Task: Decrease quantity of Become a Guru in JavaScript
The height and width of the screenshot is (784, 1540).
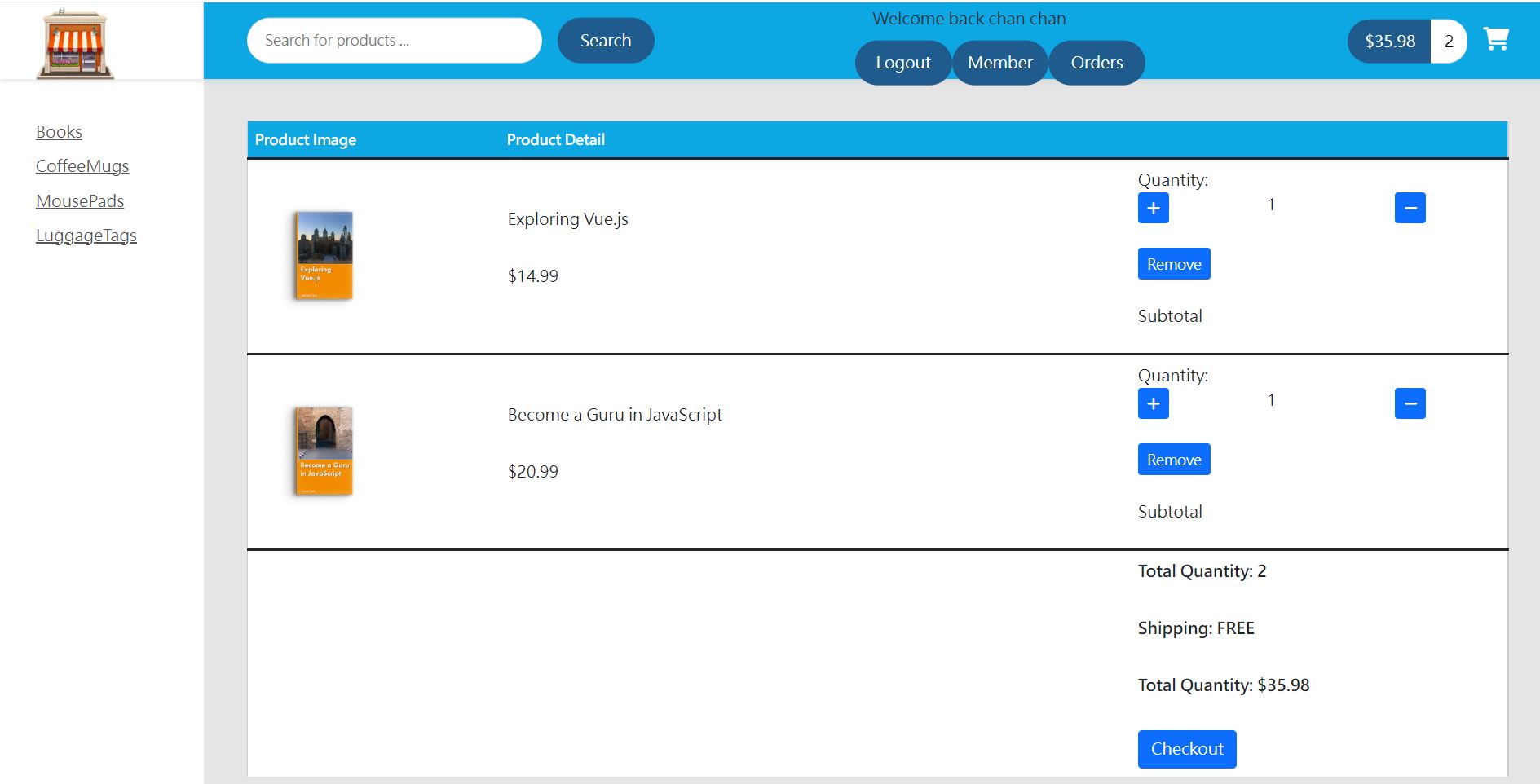Action: (x=1410, y=403)
